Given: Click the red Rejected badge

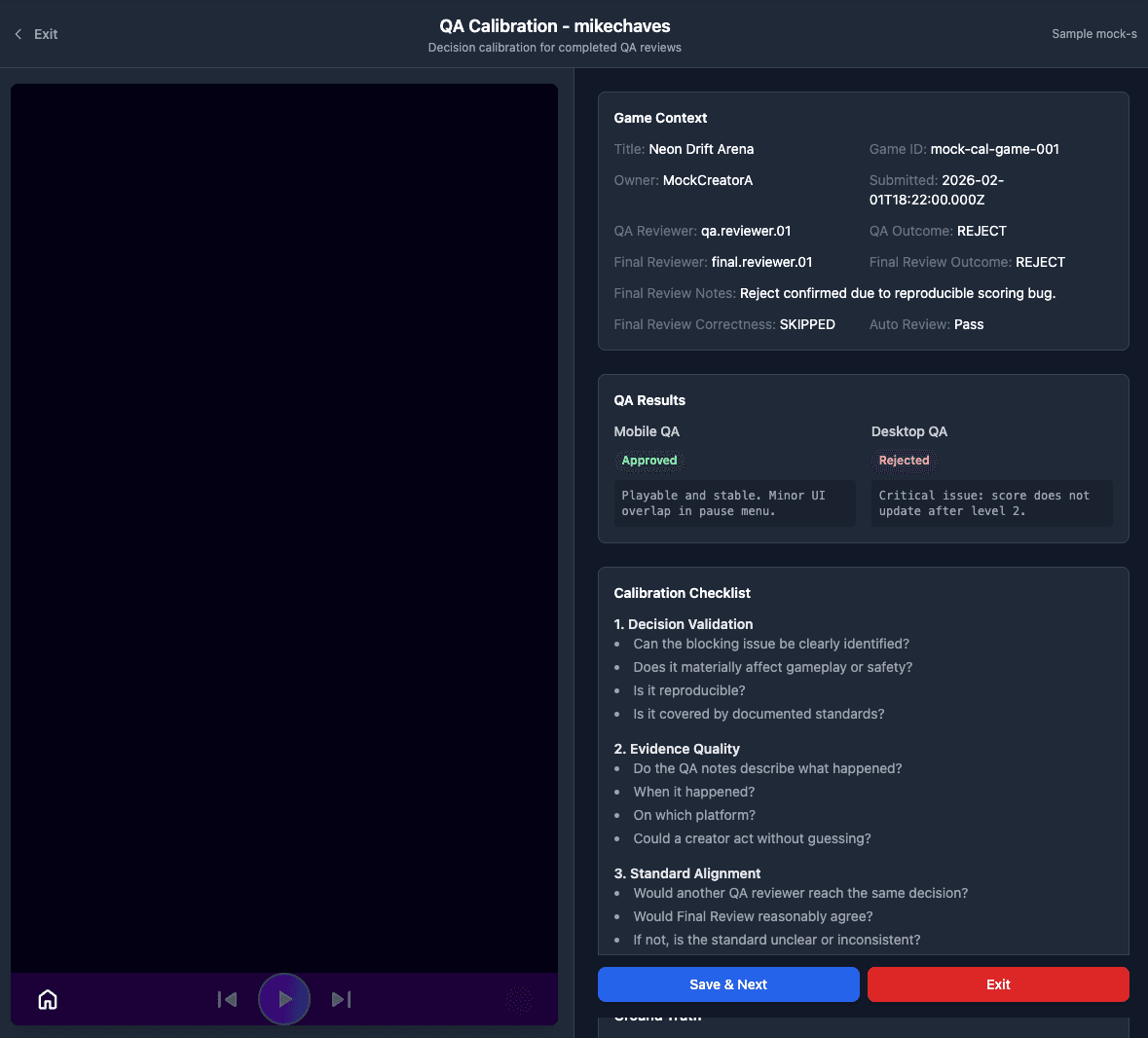Looking at the screenshot, I should 904,461.
